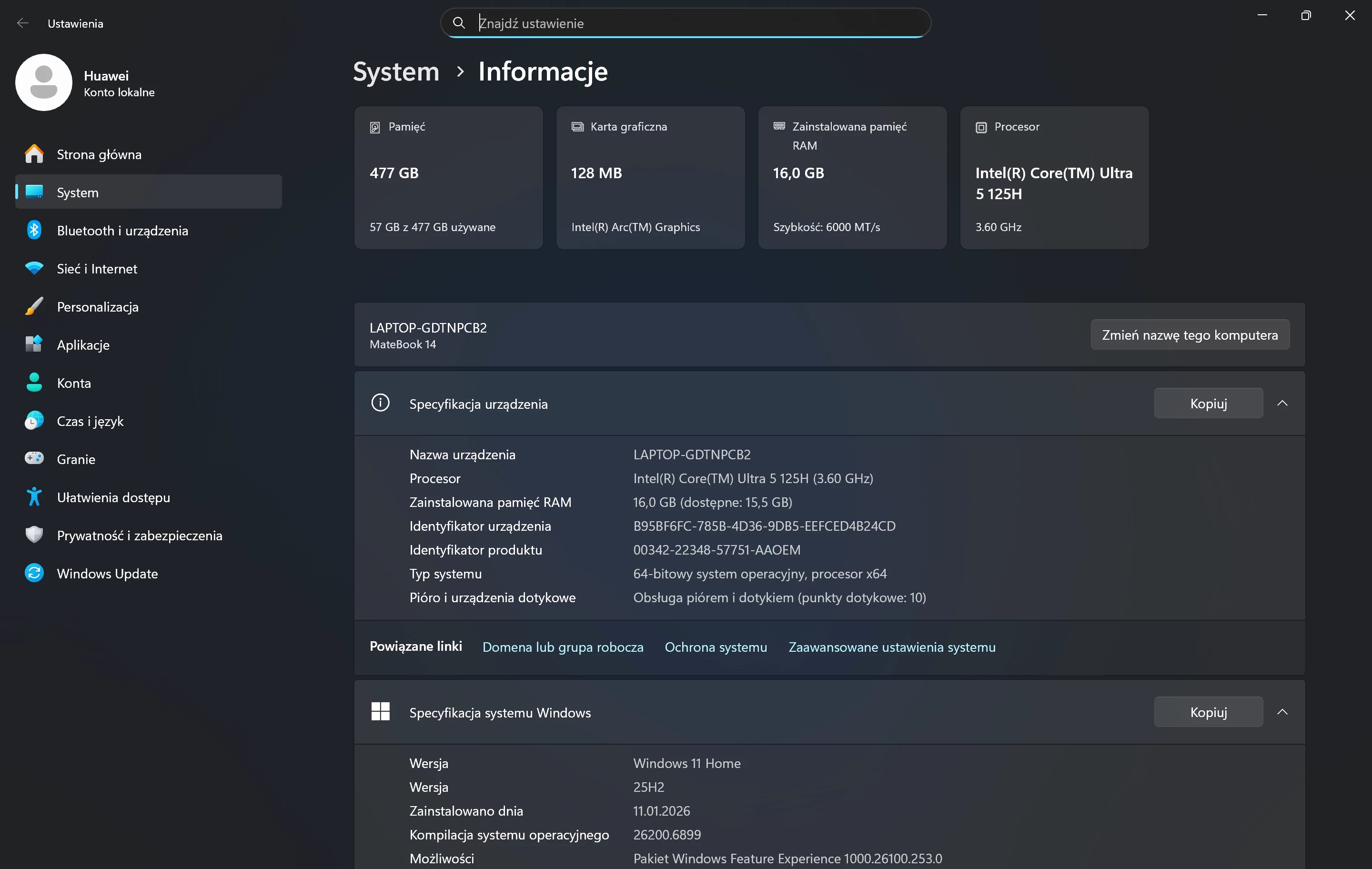Open Zaawansowane ustawienia systemu link
Image resolution: width=1372 pixels, height=869 pixels.
pos(892,647)
